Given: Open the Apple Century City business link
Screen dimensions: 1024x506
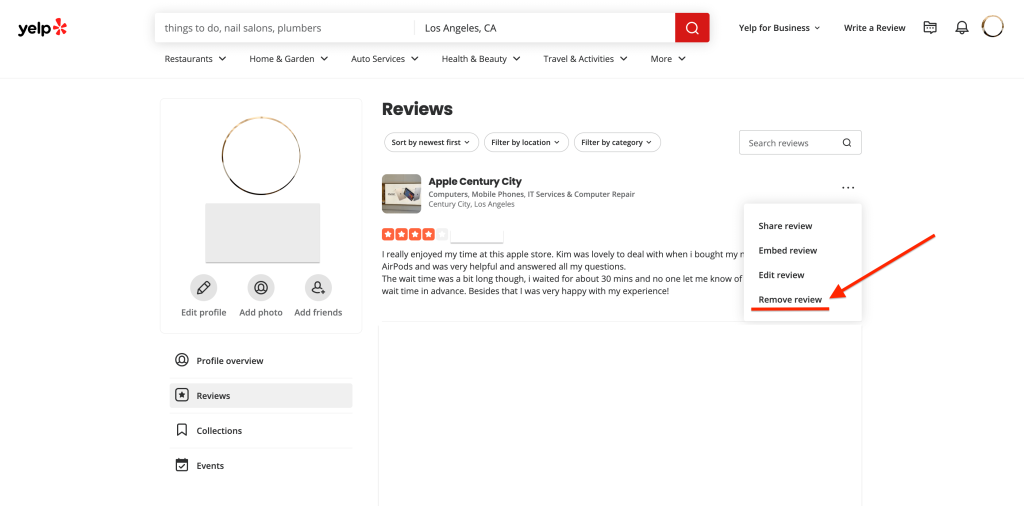Looking at the screenshot, I should click(x=475, y=181).
